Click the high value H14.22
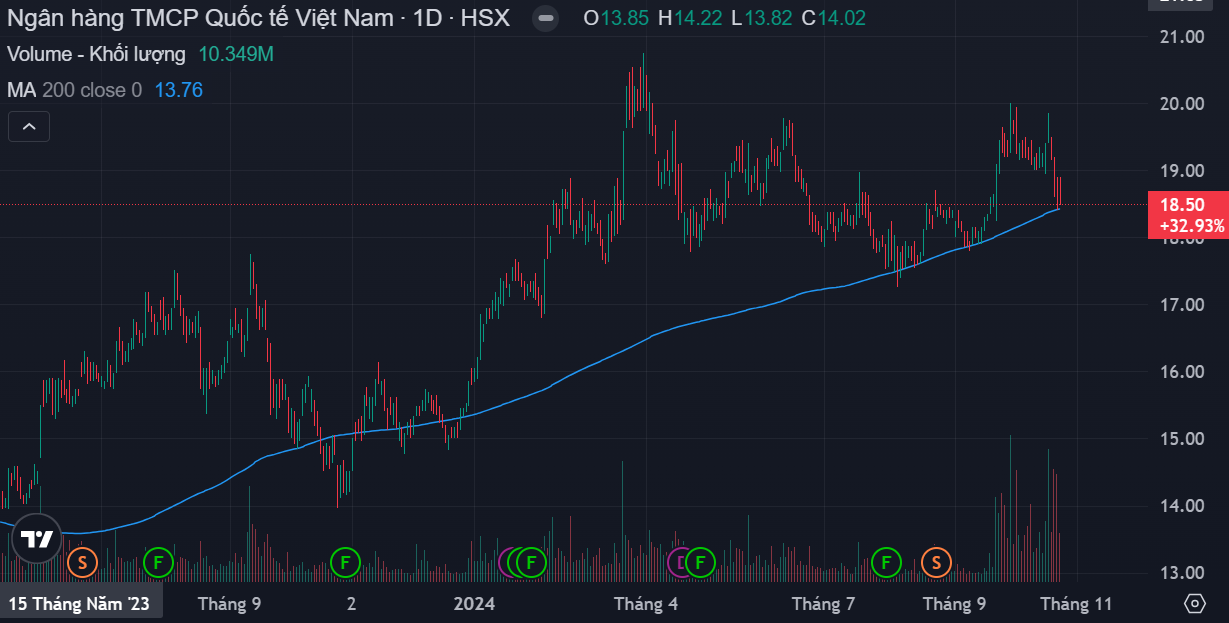Image resolution: width=1229 pixels, height=623 pixels. point(689,18)
